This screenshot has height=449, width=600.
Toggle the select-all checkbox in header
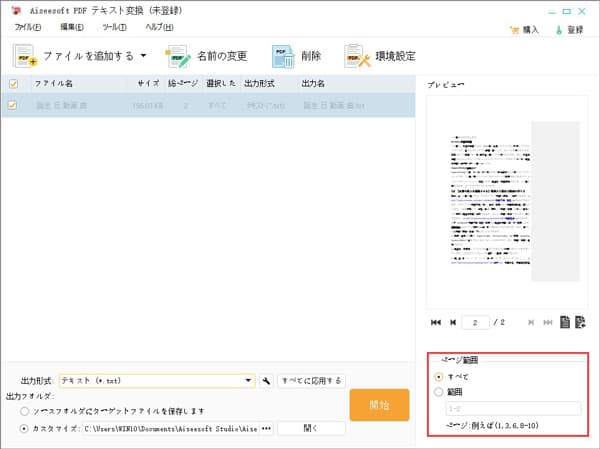coord(13,84)
